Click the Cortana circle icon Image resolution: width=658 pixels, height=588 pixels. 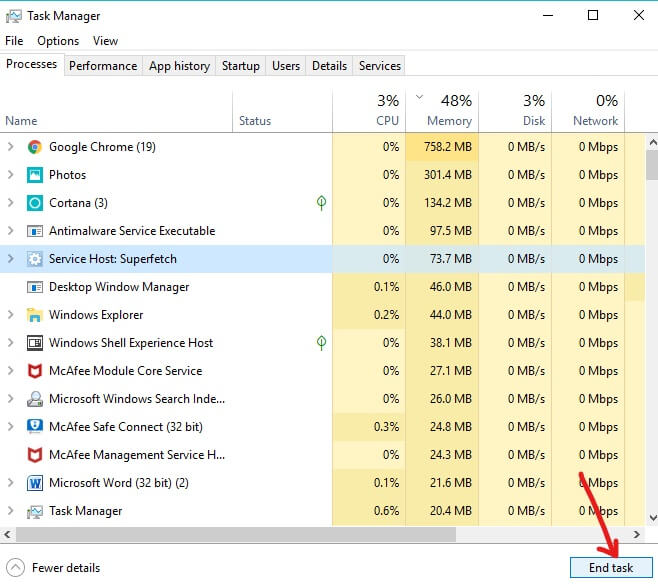coord(34,203)
